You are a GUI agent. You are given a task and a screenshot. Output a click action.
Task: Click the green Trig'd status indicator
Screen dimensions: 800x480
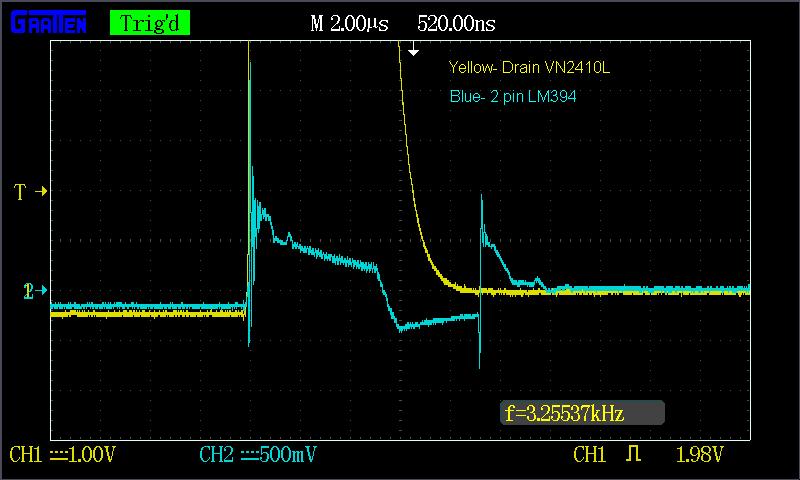(x=149, y=23)
